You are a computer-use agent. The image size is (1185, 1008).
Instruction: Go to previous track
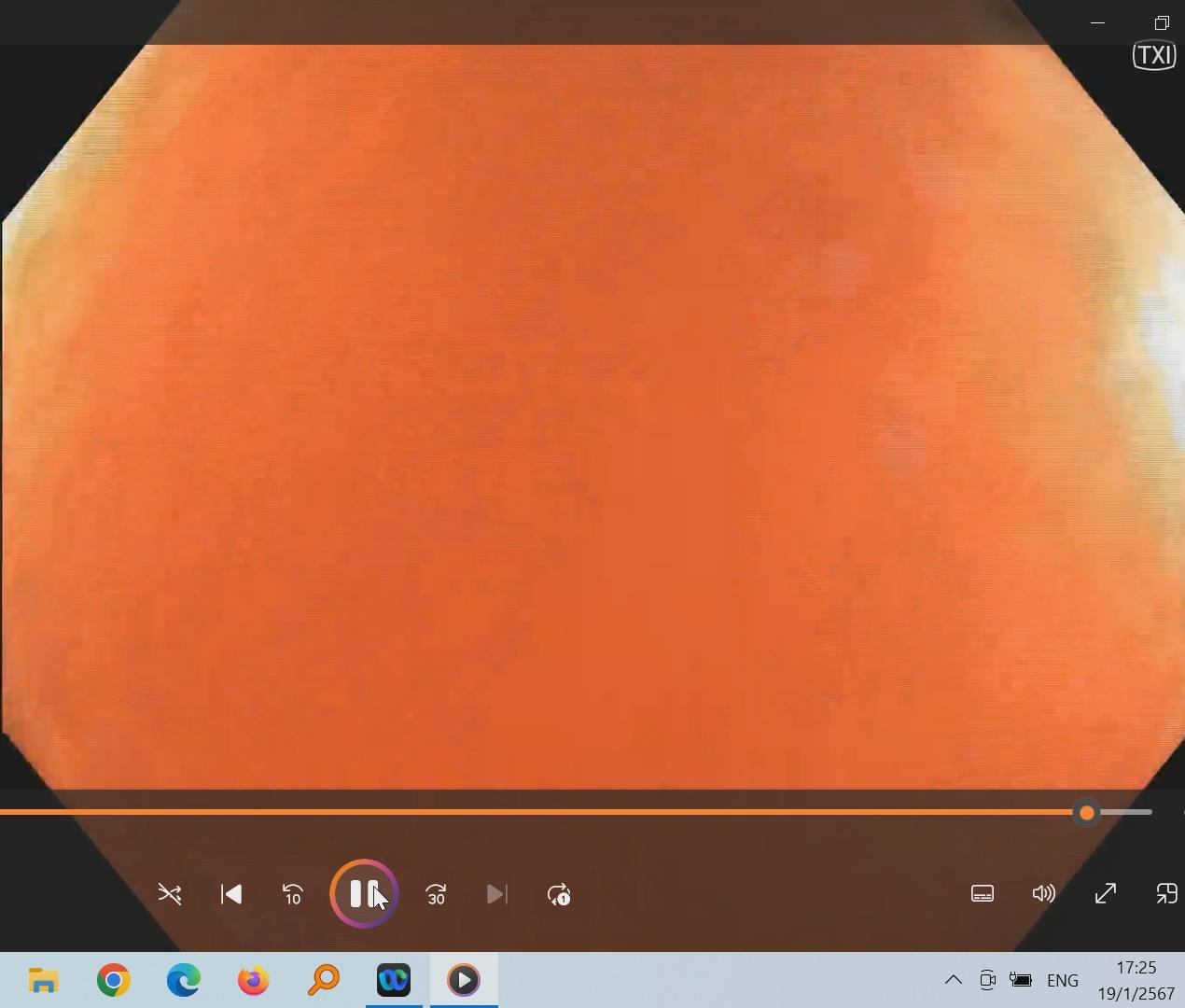point(231,894)
